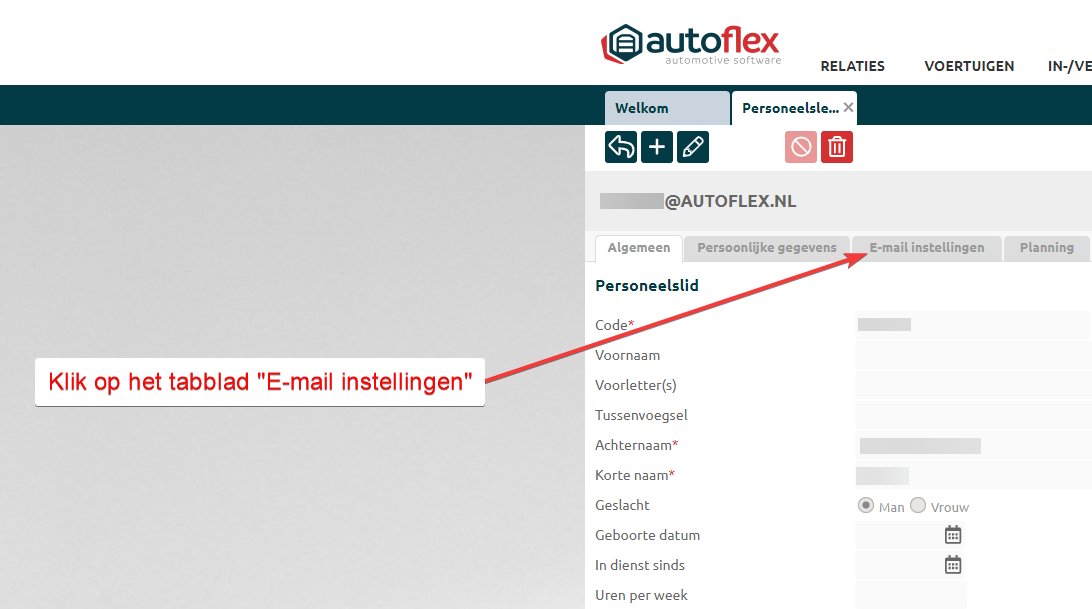Open the E-mail instellingen tab
This screenshot has width=1092, height=609.
[x=927, y=248]
